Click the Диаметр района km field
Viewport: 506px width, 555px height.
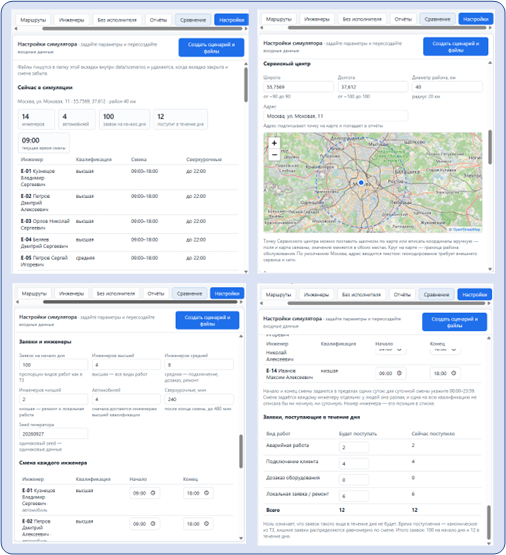pyautogui.click(x=447, y=87)
